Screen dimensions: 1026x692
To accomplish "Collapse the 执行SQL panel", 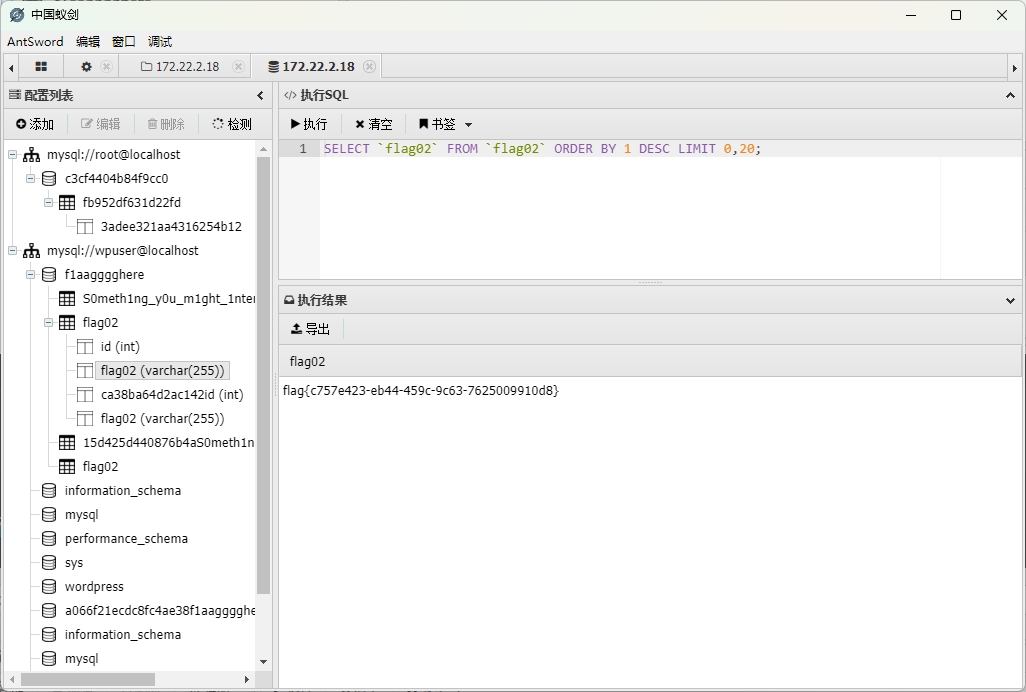I will click(x=1010, y=95).
